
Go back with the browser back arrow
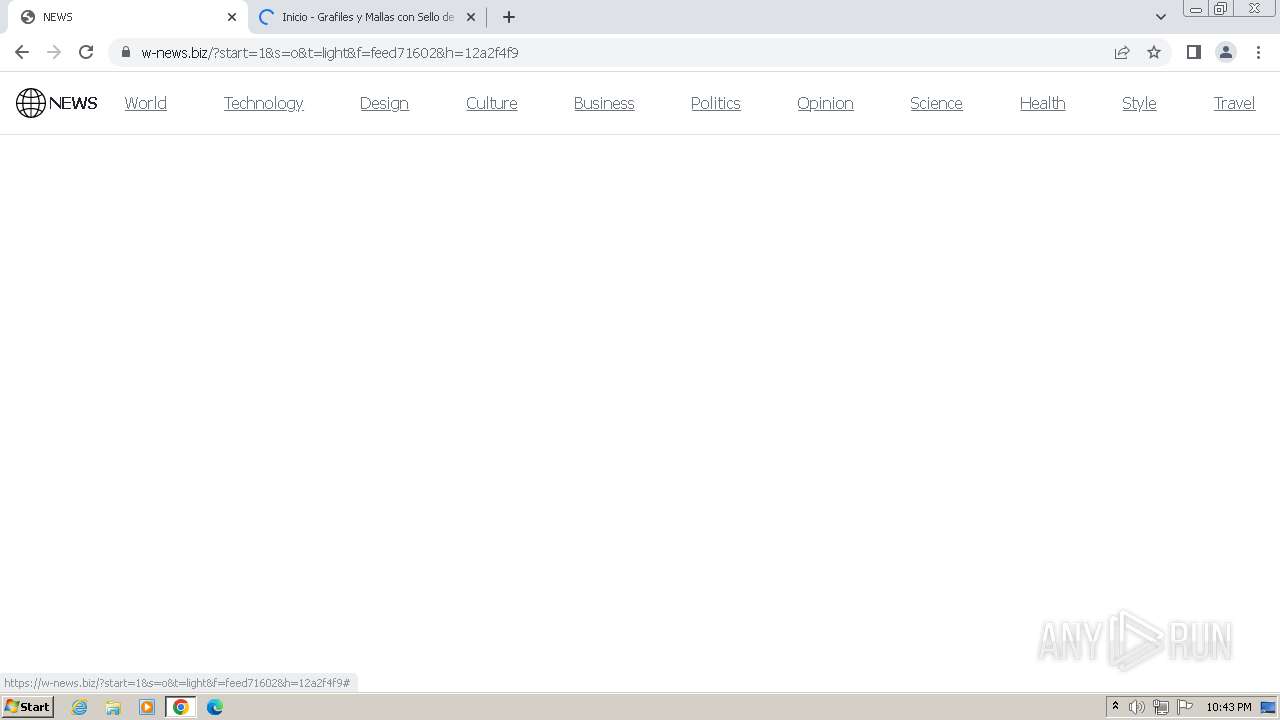coord(22,52)
